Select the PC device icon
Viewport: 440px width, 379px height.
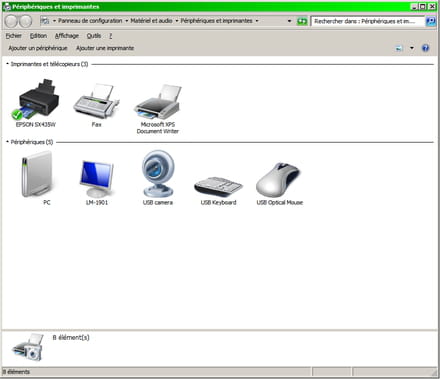(x=37, y=174)
